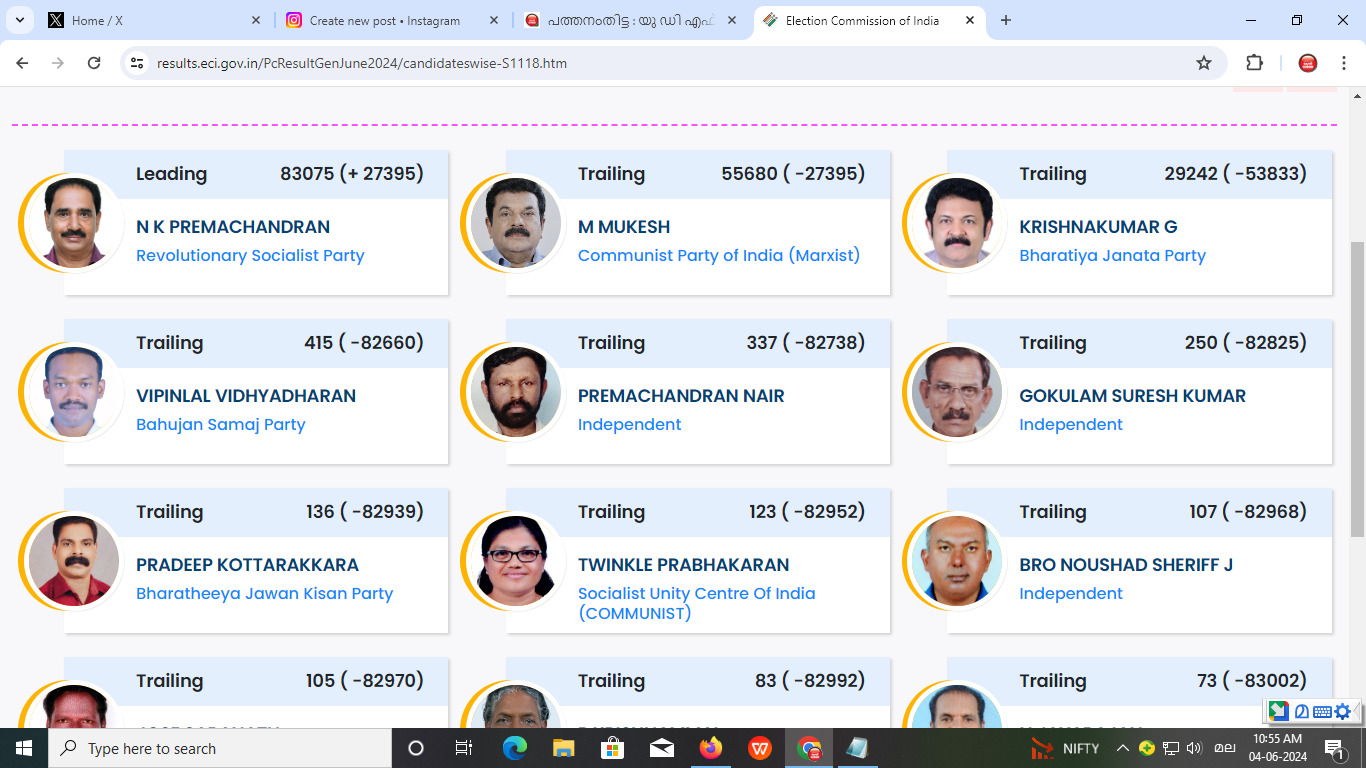Image resolution: width=1366 pixels, height=768 pixels.
Task: Open a new browser tab
Action: coord(1006,20)
